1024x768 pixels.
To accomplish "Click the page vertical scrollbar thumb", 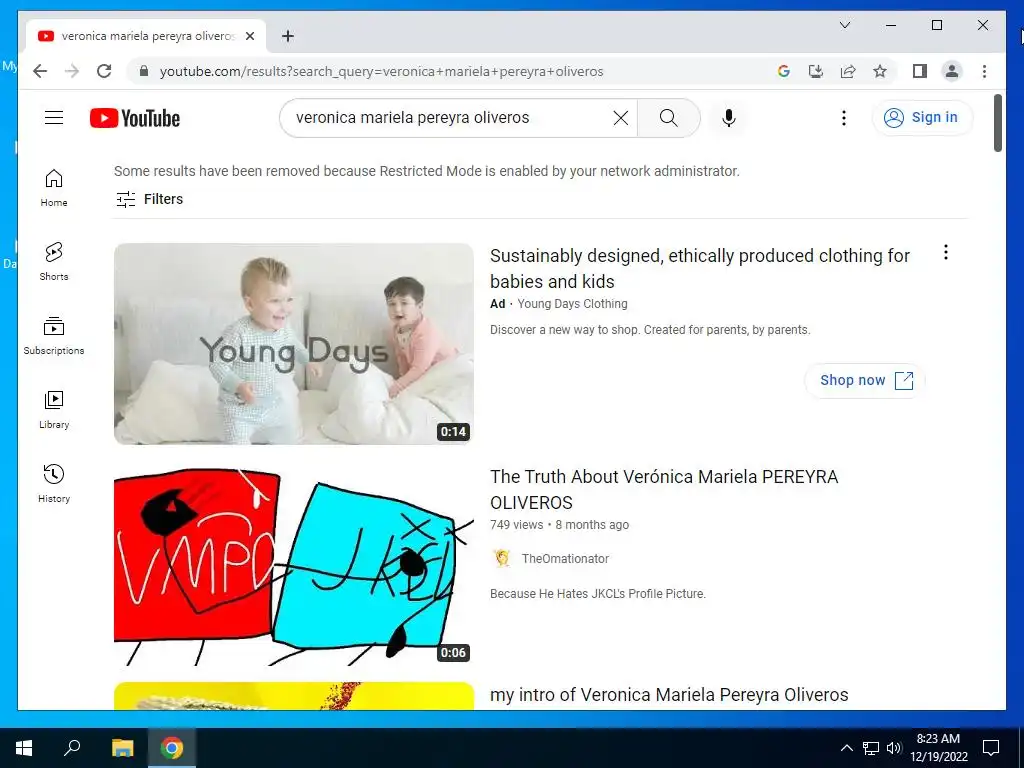I will [998, 123].
